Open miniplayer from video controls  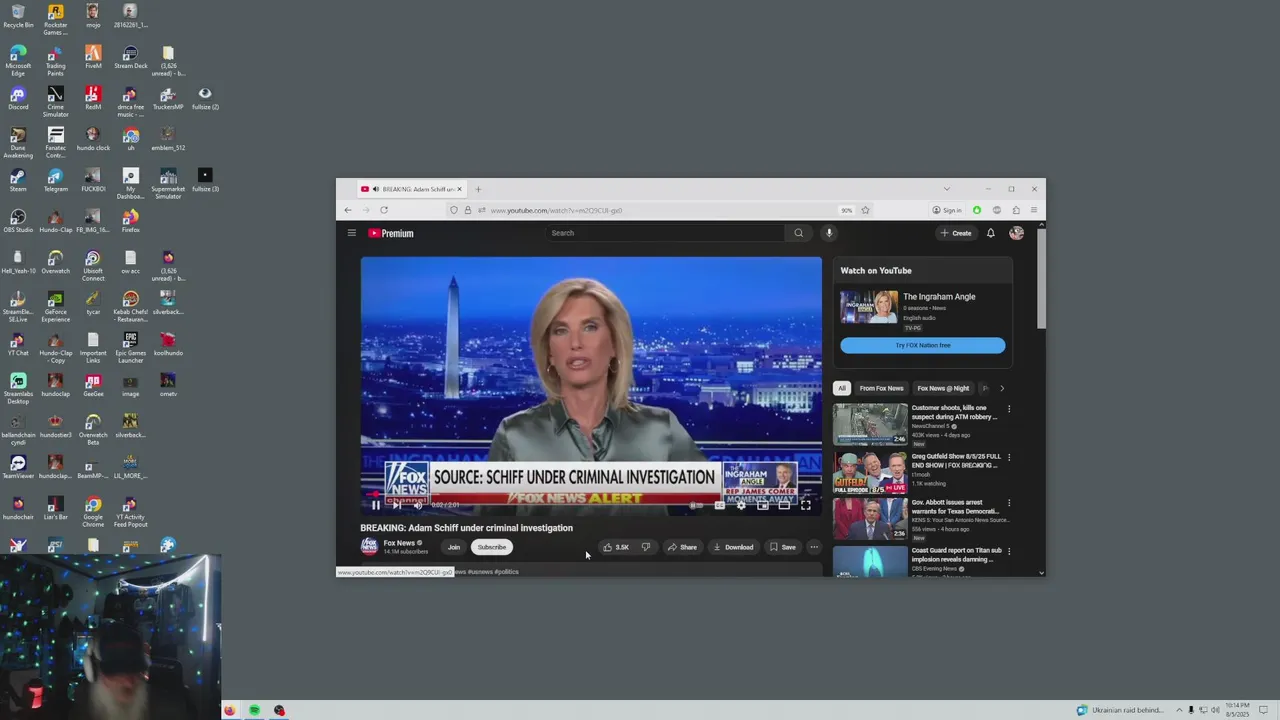click(x=762, y=505)
